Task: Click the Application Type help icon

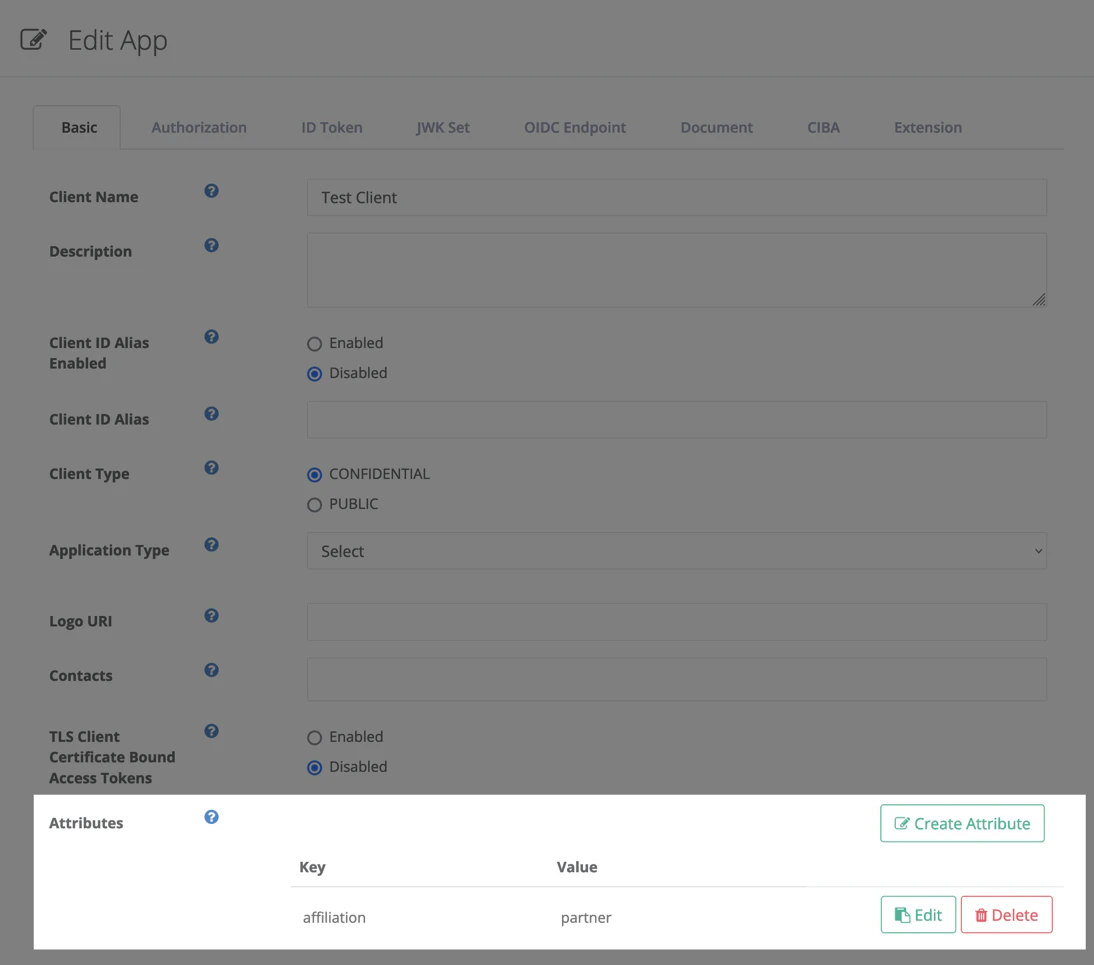Action: [x=211, y=544]
